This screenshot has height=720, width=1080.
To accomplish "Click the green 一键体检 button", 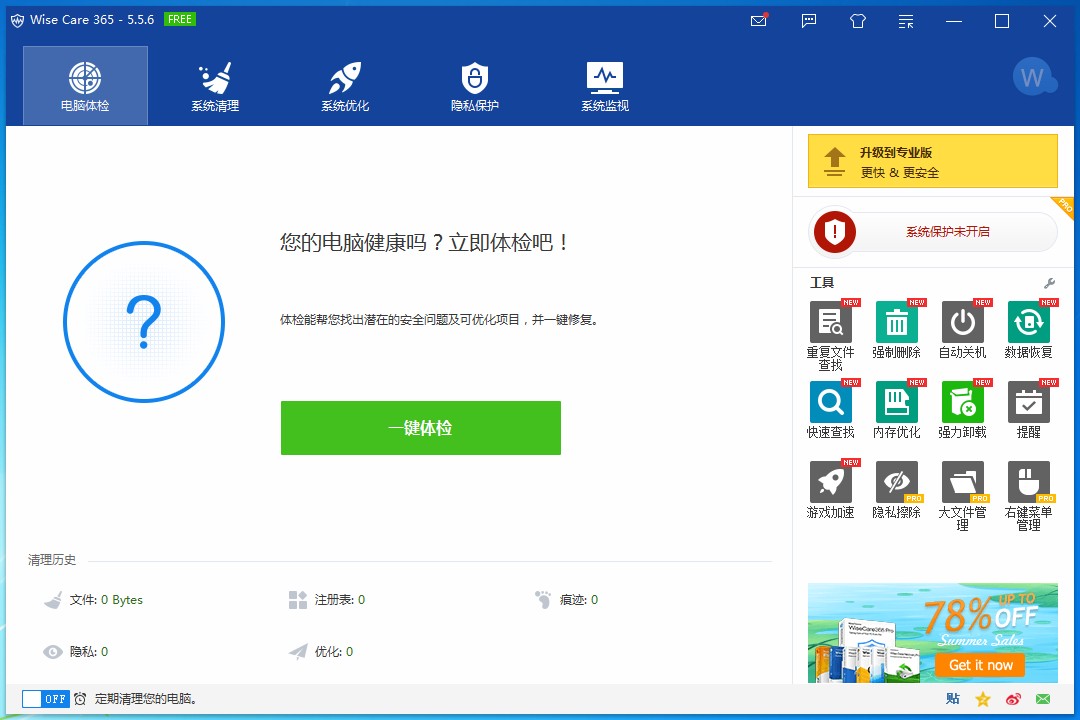I will coord(421,428).
